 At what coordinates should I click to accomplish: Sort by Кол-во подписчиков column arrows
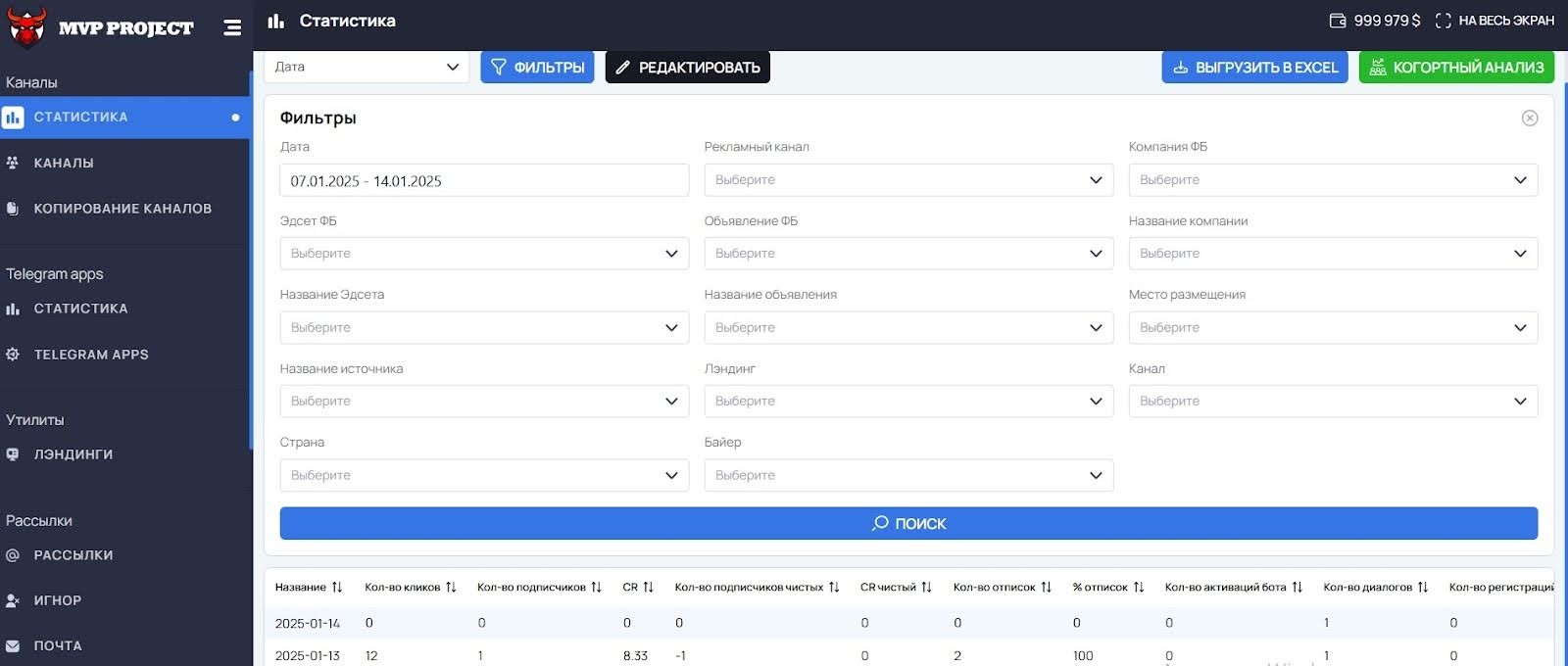click(596, 588)
